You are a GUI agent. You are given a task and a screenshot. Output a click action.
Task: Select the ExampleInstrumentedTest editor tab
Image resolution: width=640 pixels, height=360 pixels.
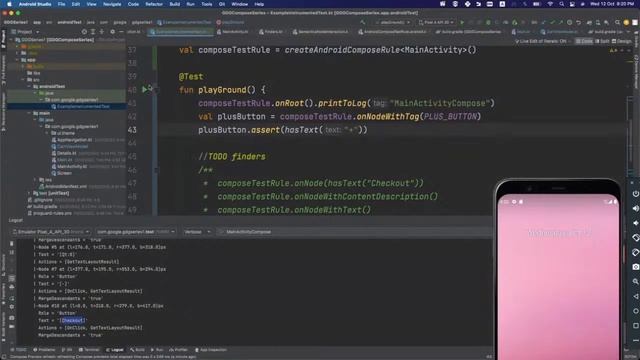point(181,32)
